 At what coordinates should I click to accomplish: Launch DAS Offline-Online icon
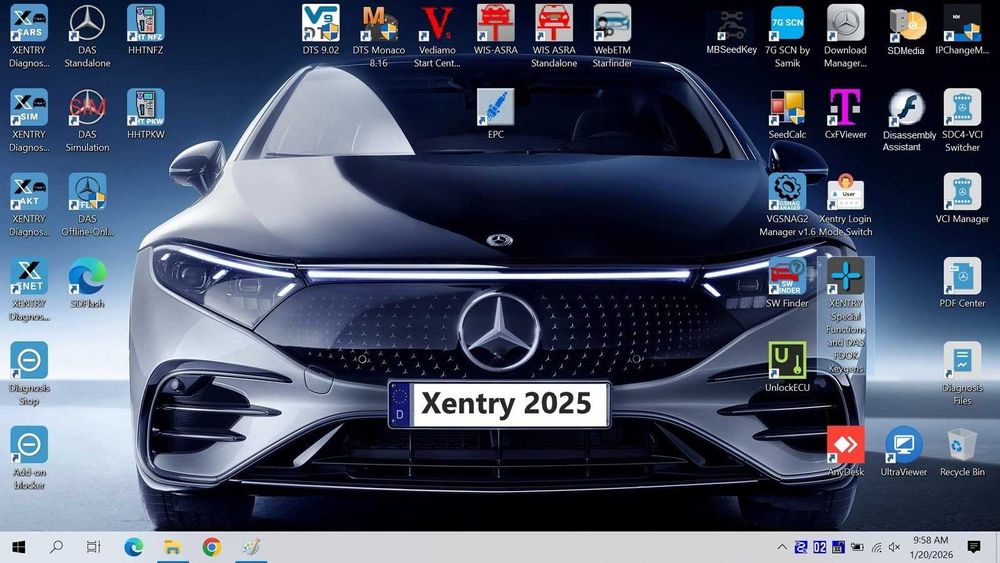(87, 191)
